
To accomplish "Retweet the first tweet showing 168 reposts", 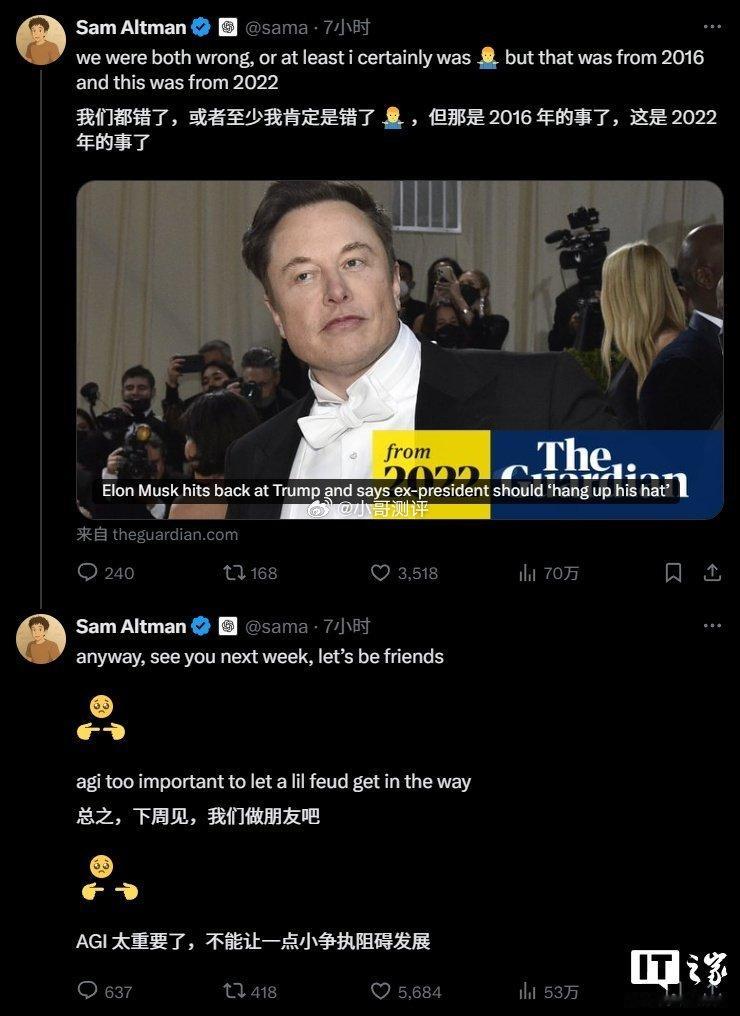I will (250, 573).
